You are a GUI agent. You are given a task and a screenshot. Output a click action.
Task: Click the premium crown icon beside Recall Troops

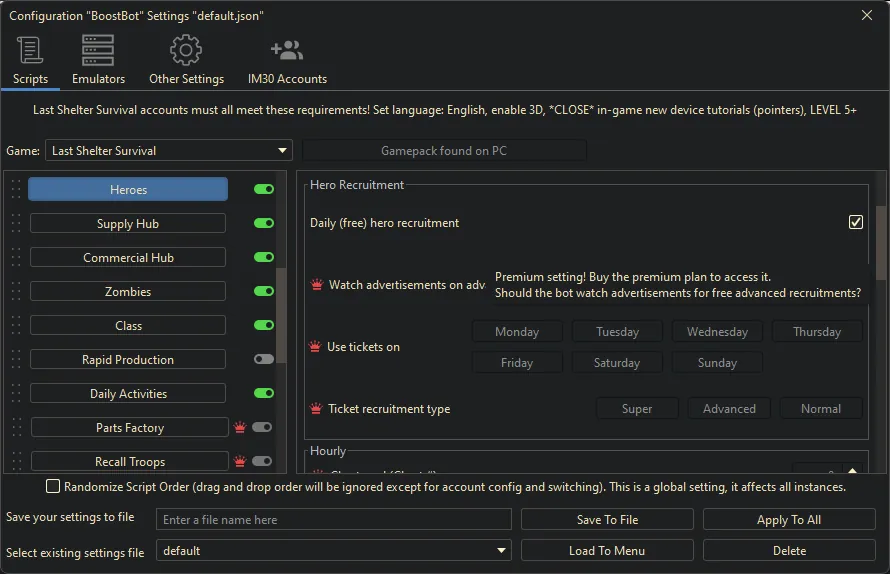(x=240, y=461)
